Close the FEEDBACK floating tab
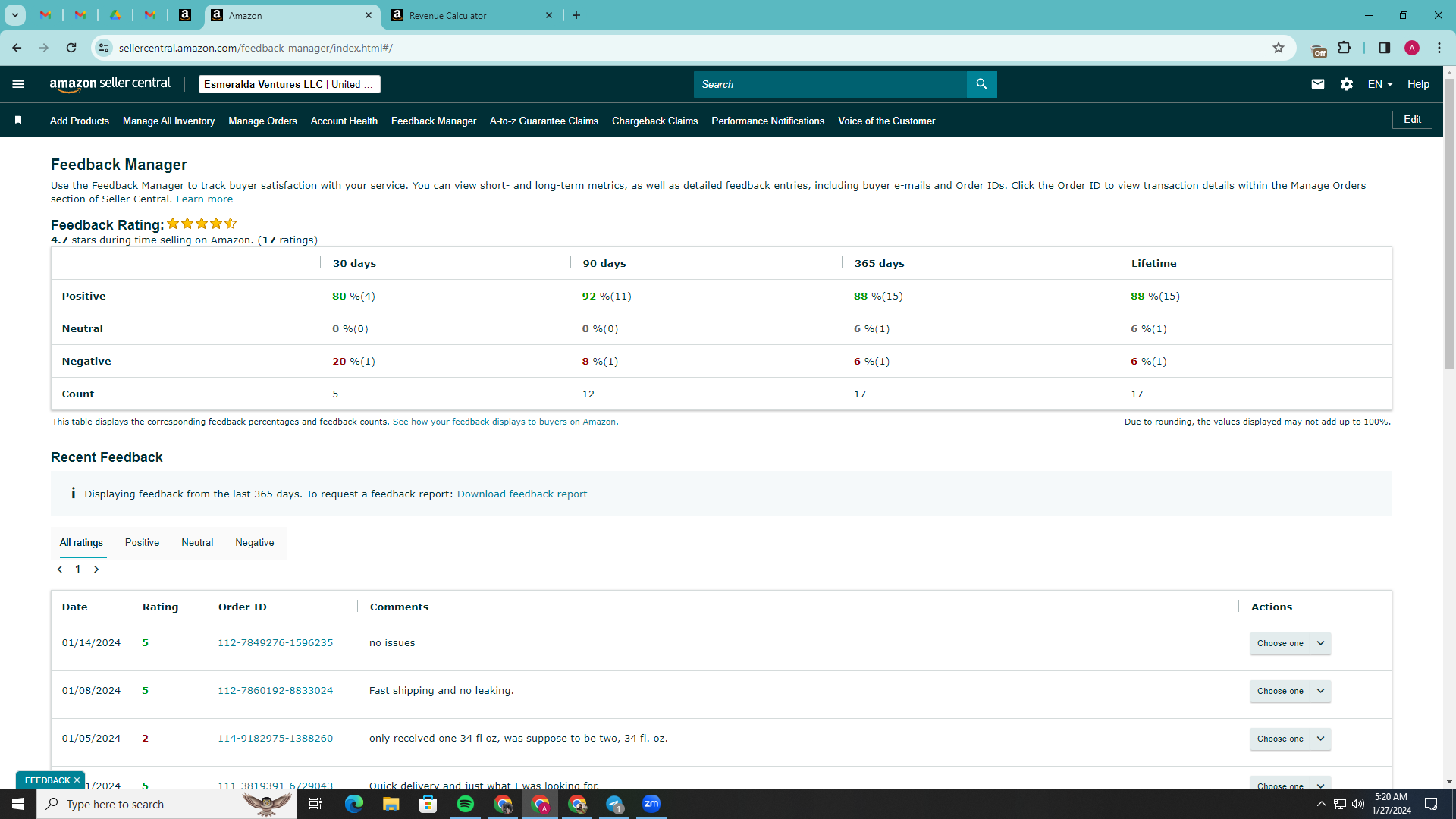 77,780
